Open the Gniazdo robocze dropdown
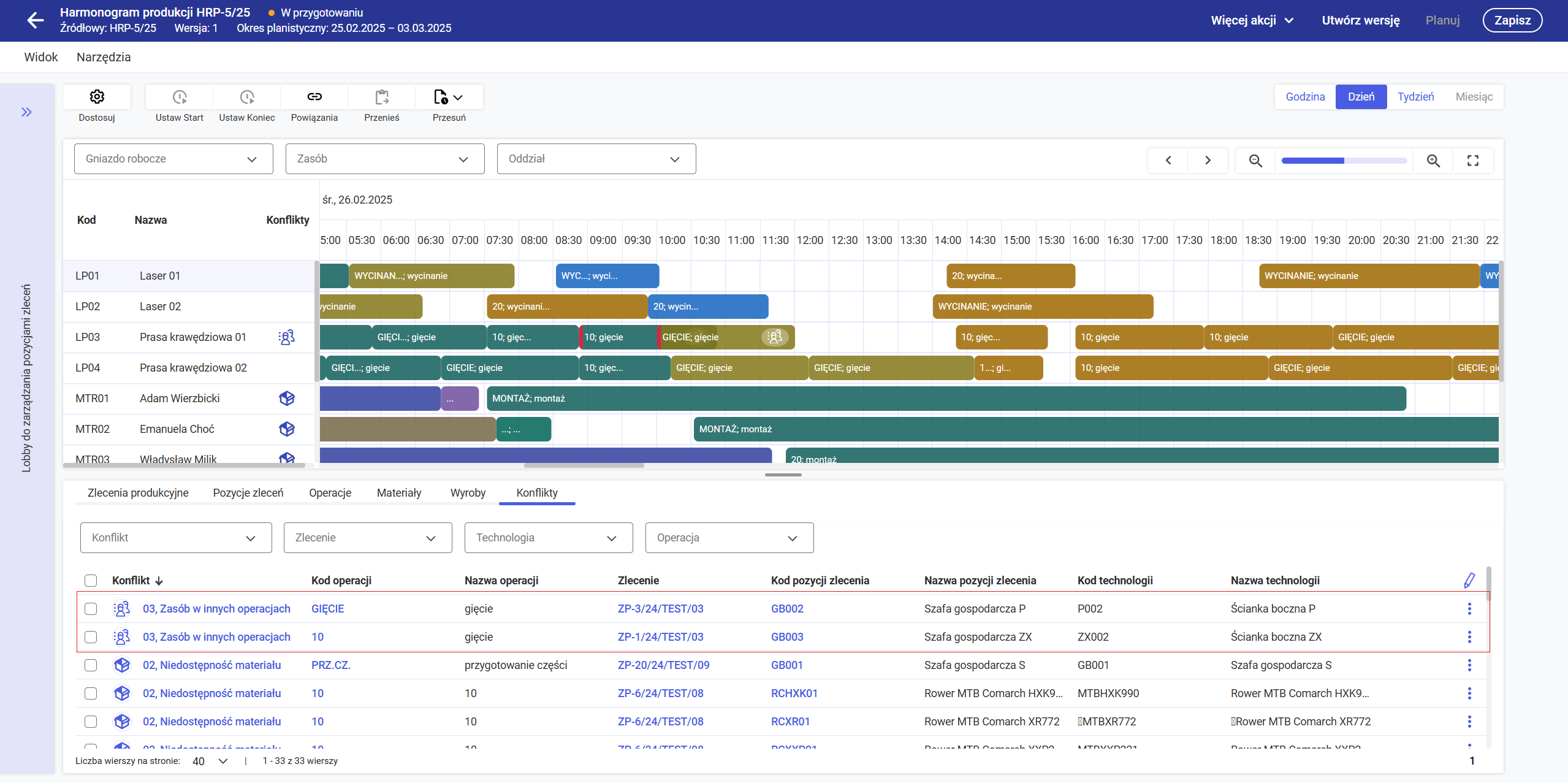Viewport: 1568px width, 783px height. tap(173, 159)
